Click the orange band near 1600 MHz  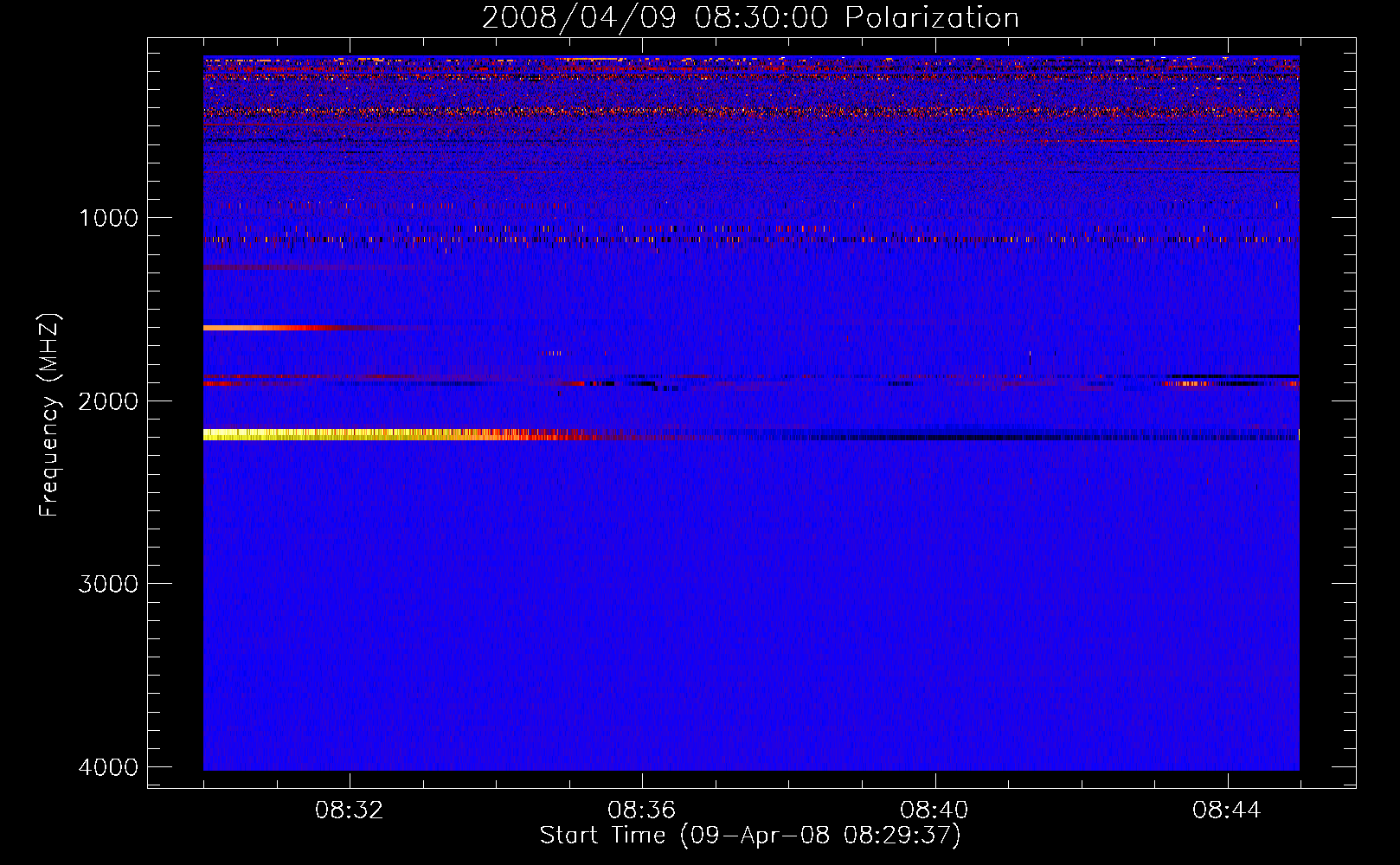277,328
